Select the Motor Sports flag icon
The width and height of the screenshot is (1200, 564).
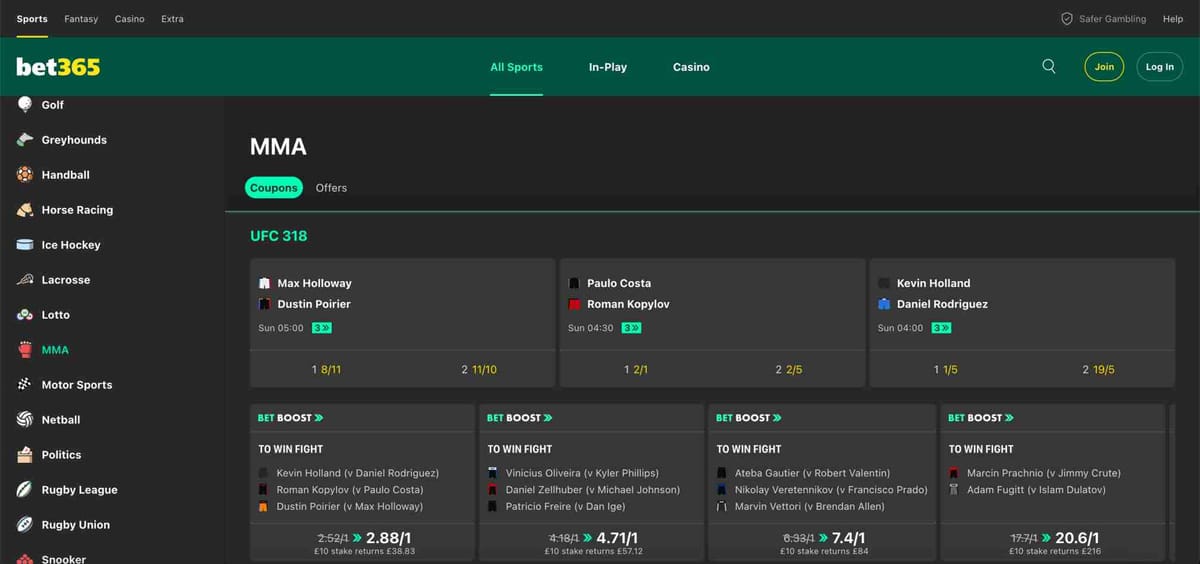pyautogui.click(x=25, y=385)
